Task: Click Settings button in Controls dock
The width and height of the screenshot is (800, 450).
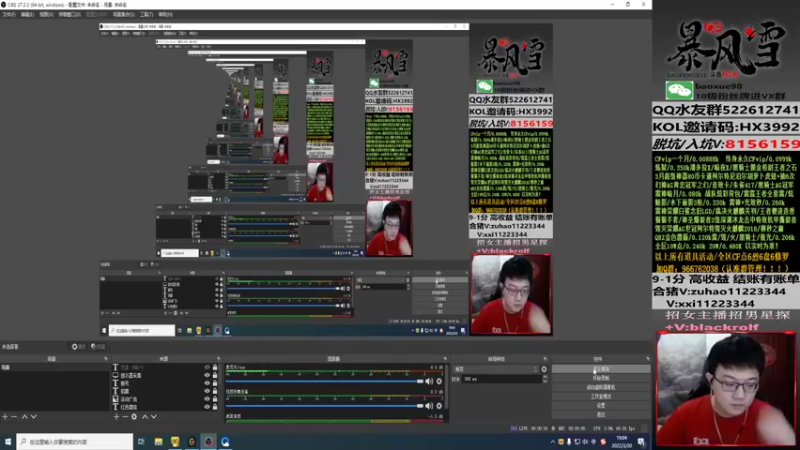Action: click(601, 406)
